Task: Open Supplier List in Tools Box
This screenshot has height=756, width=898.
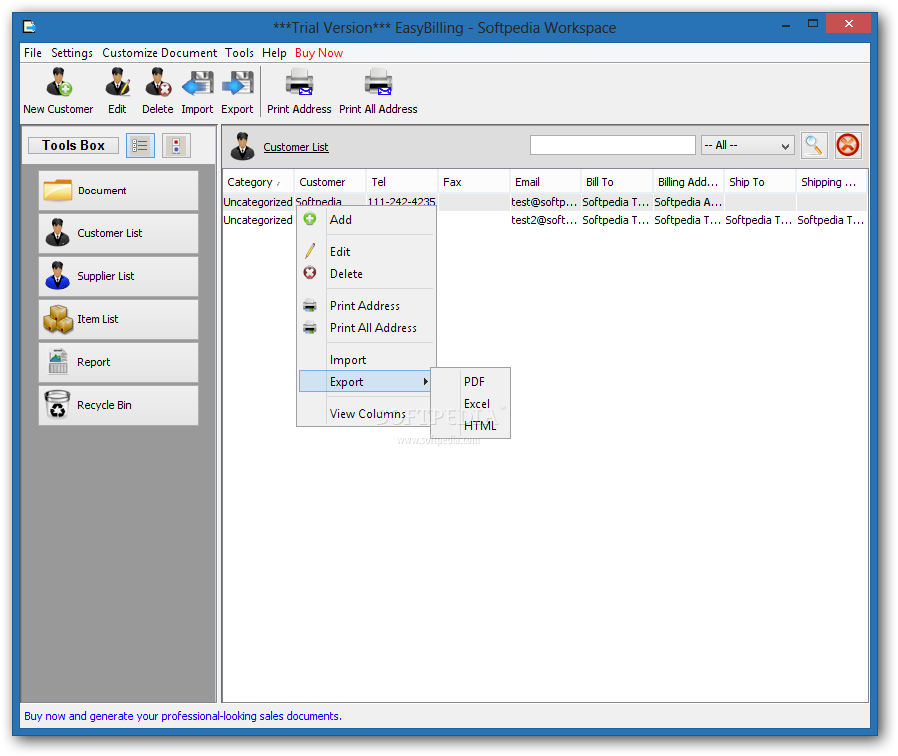Action: (119, 276)
